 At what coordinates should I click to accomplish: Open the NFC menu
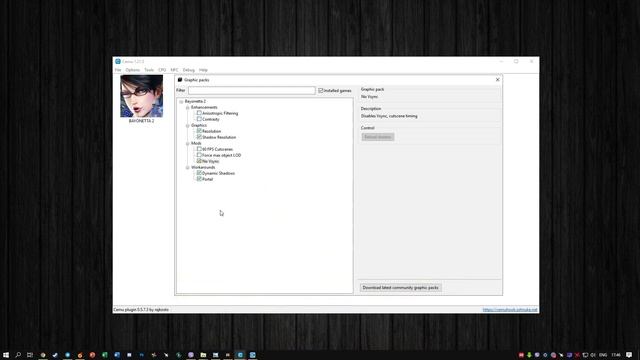tap(174, 70)
